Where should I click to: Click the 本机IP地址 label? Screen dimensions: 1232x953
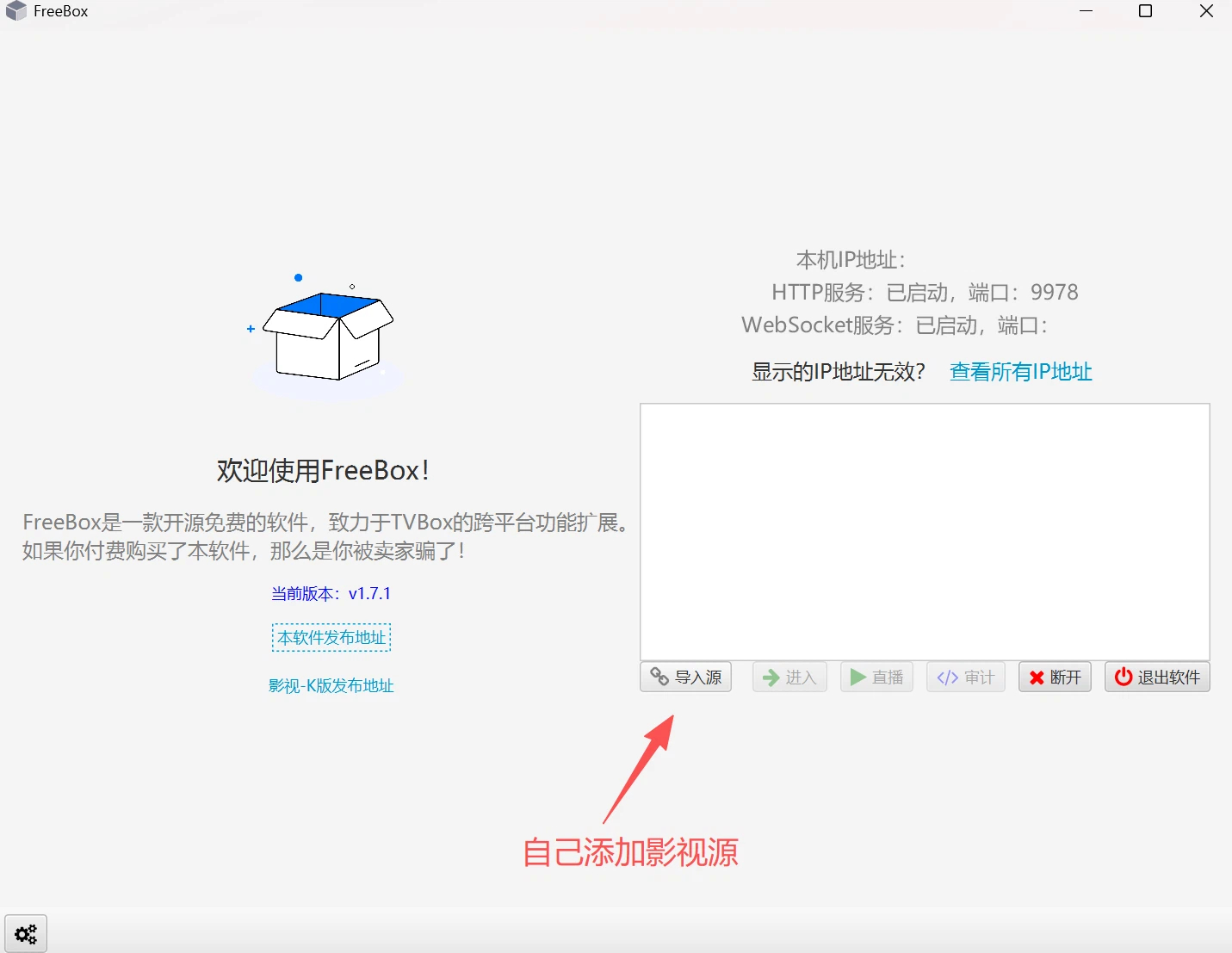tap(851, 260)
